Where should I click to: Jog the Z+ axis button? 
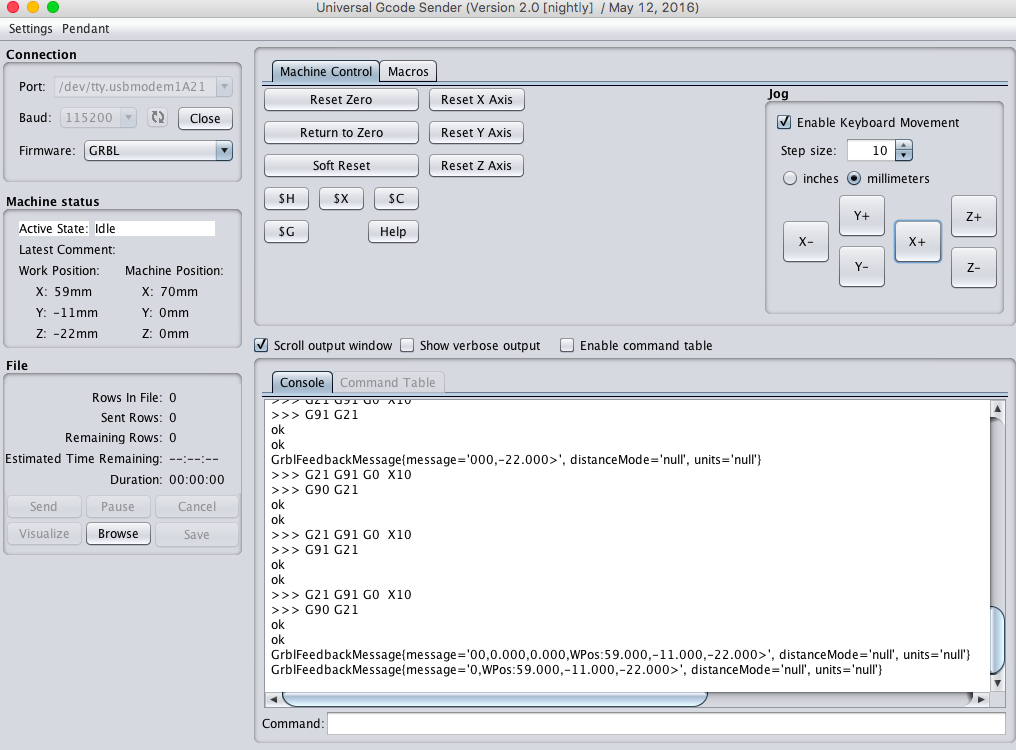973,216
